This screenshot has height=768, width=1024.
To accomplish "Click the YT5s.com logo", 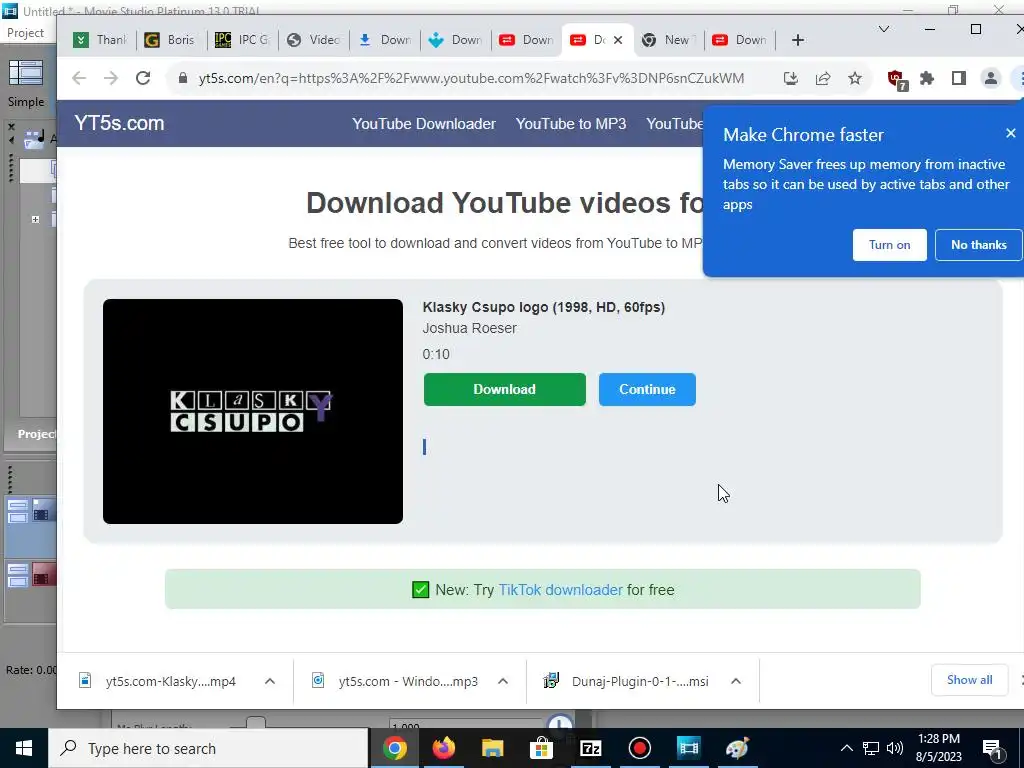I will [x=119, y=123].
